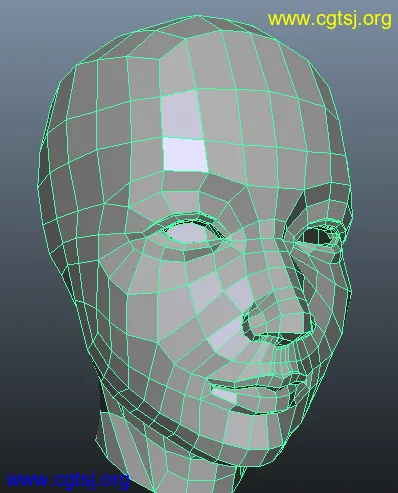Click the dark hollow eye socket
The height and width of the screenshot is (493, 398).
[316, 236]
